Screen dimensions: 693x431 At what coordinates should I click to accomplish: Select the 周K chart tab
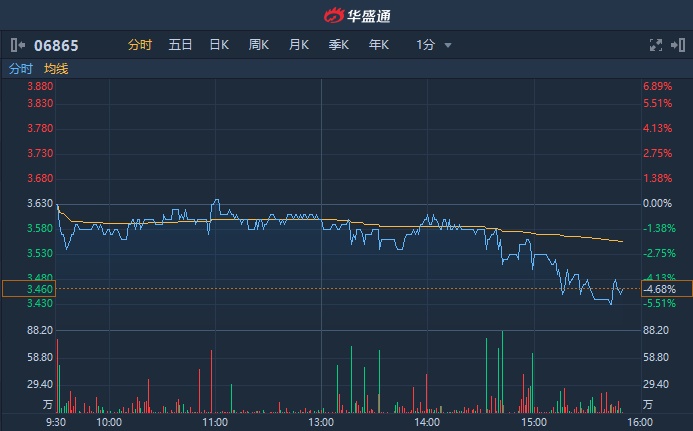point(259,45)
